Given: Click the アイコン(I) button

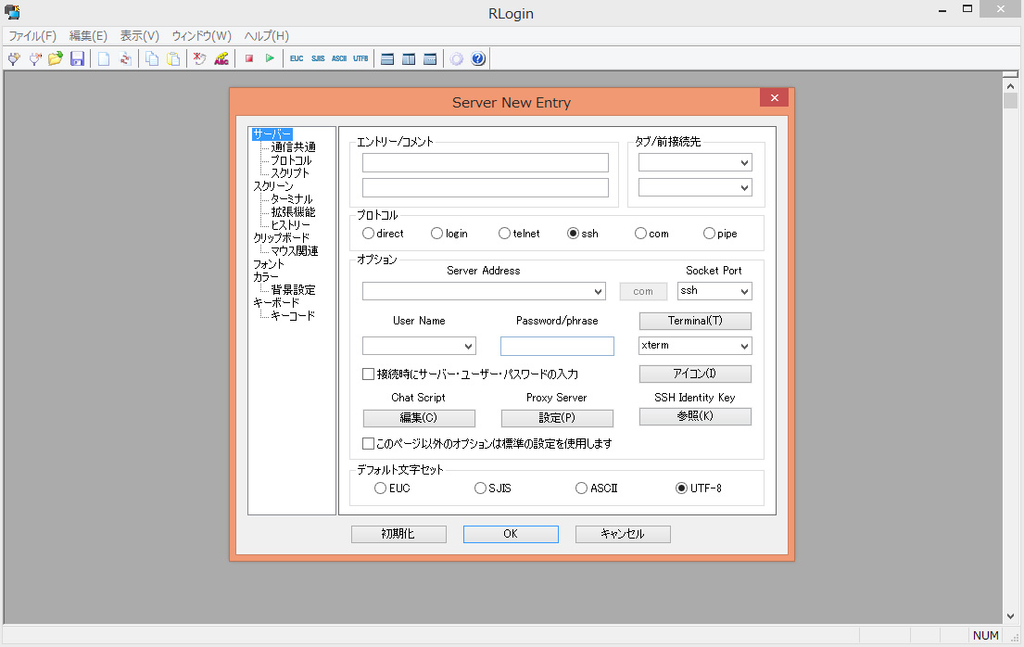Looking at the screenshot, I should pos(695,373).
